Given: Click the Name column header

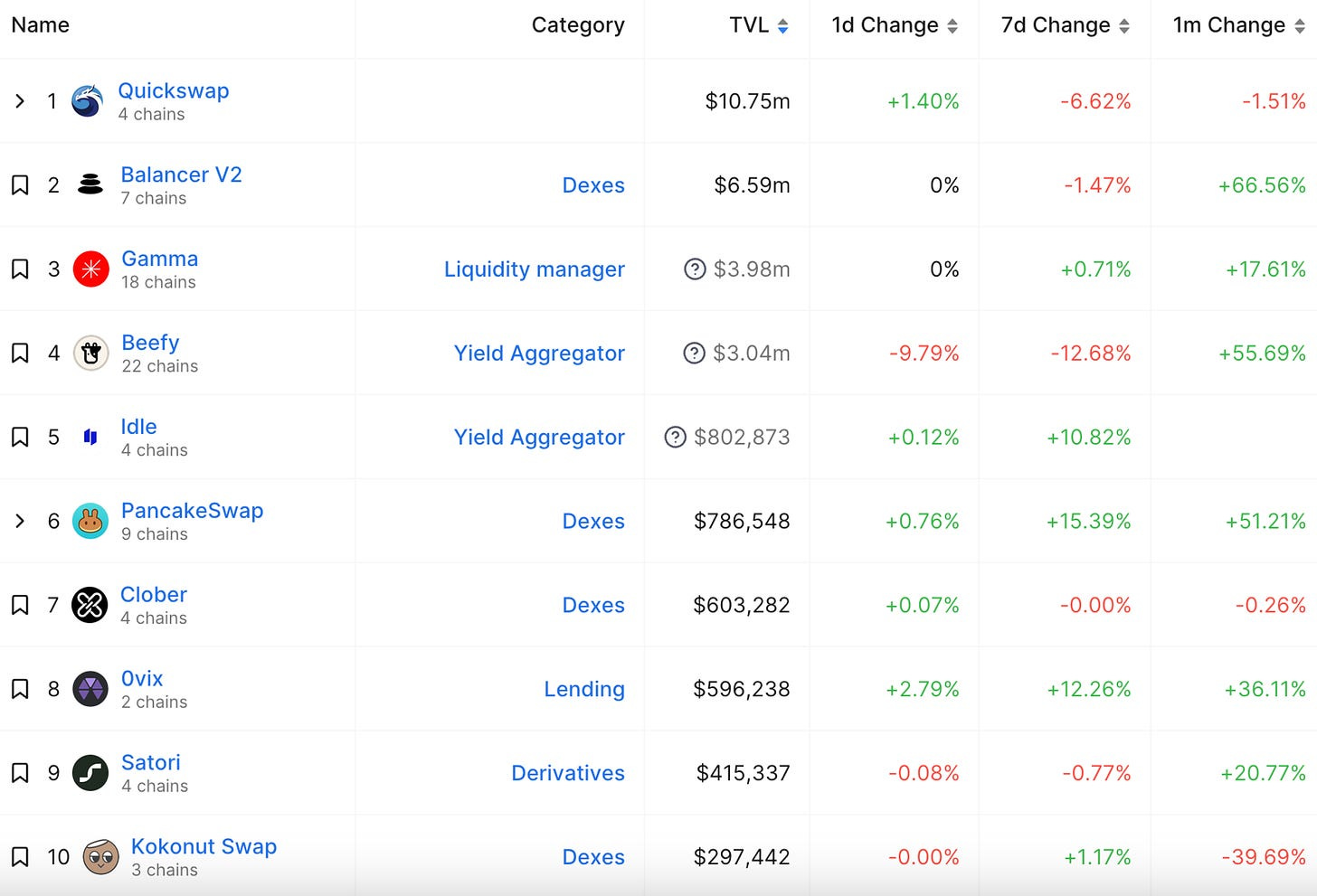Looking at the screenshot, I should (41, 25).
